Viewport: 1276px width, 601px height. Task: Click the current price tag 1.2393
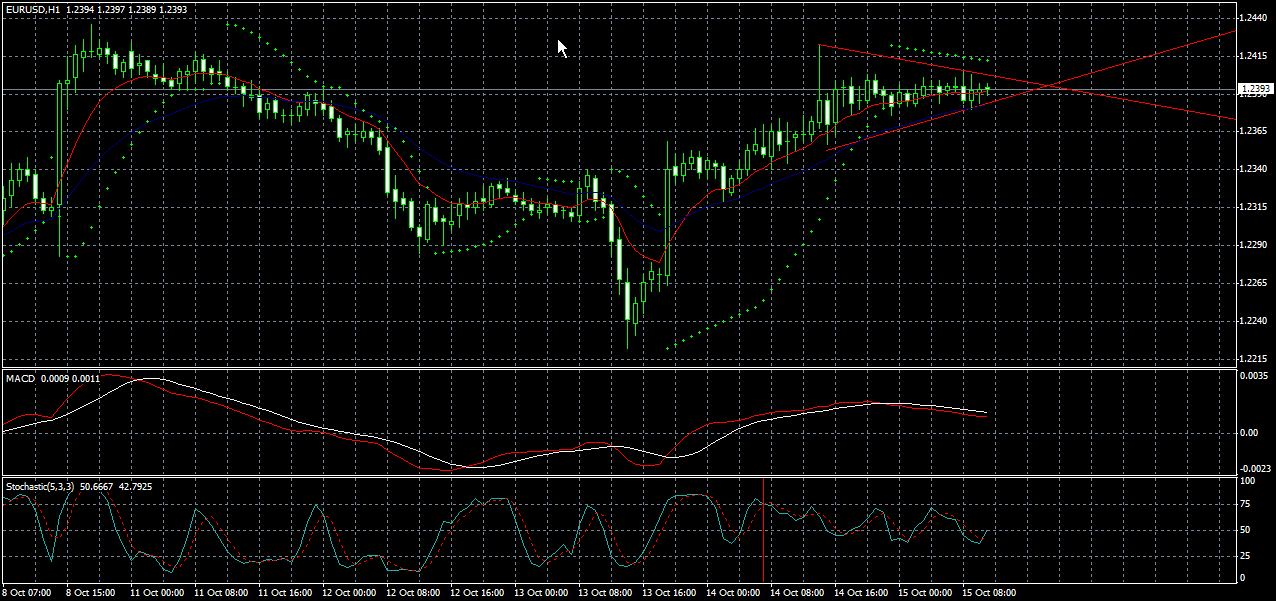[1254, 89]
